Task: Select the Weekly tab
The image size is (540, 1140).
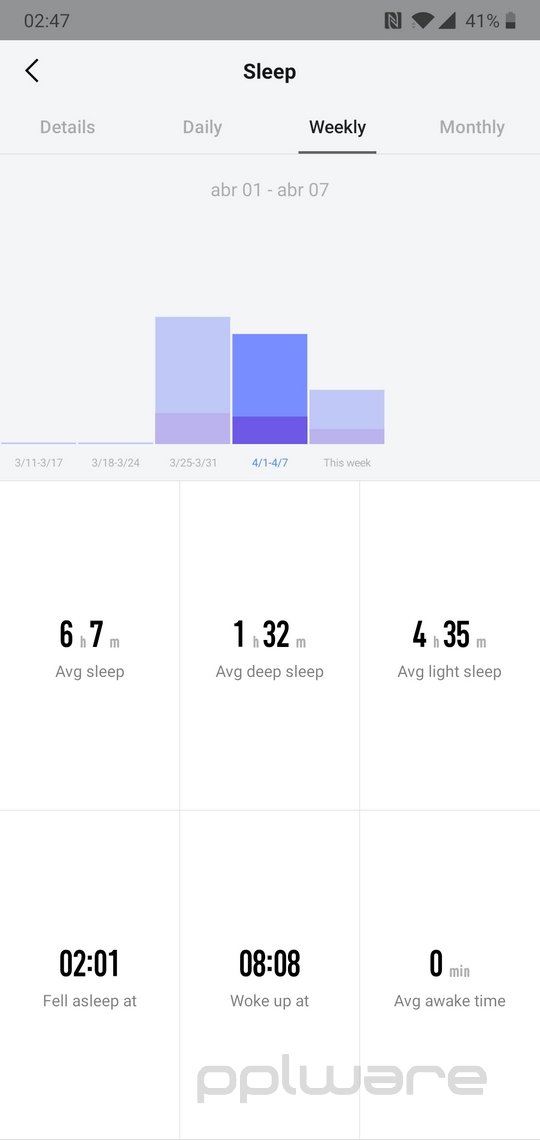Action: [x=337, y=127]
